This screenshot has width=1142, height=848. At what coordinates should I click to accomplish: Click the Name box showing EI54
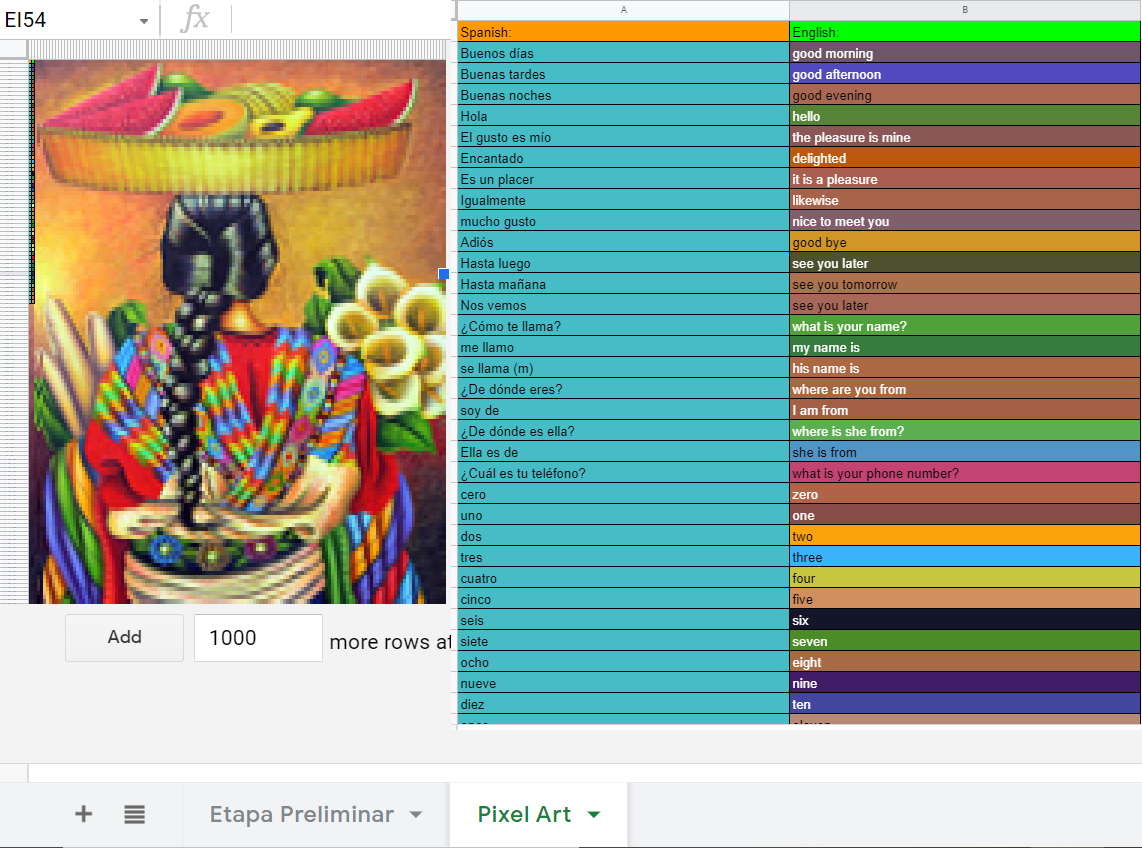click(65, 20)
